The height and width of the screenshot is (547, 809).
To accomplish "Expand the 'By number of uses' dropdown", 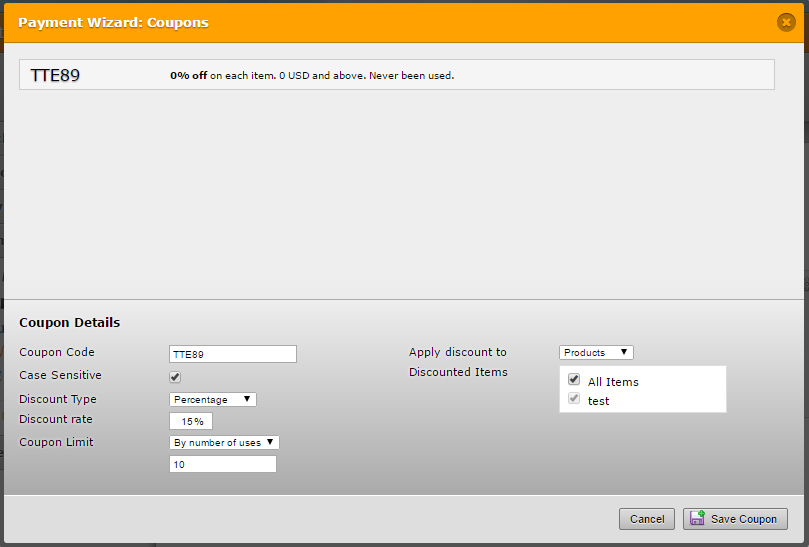I will tap(224, 442).
